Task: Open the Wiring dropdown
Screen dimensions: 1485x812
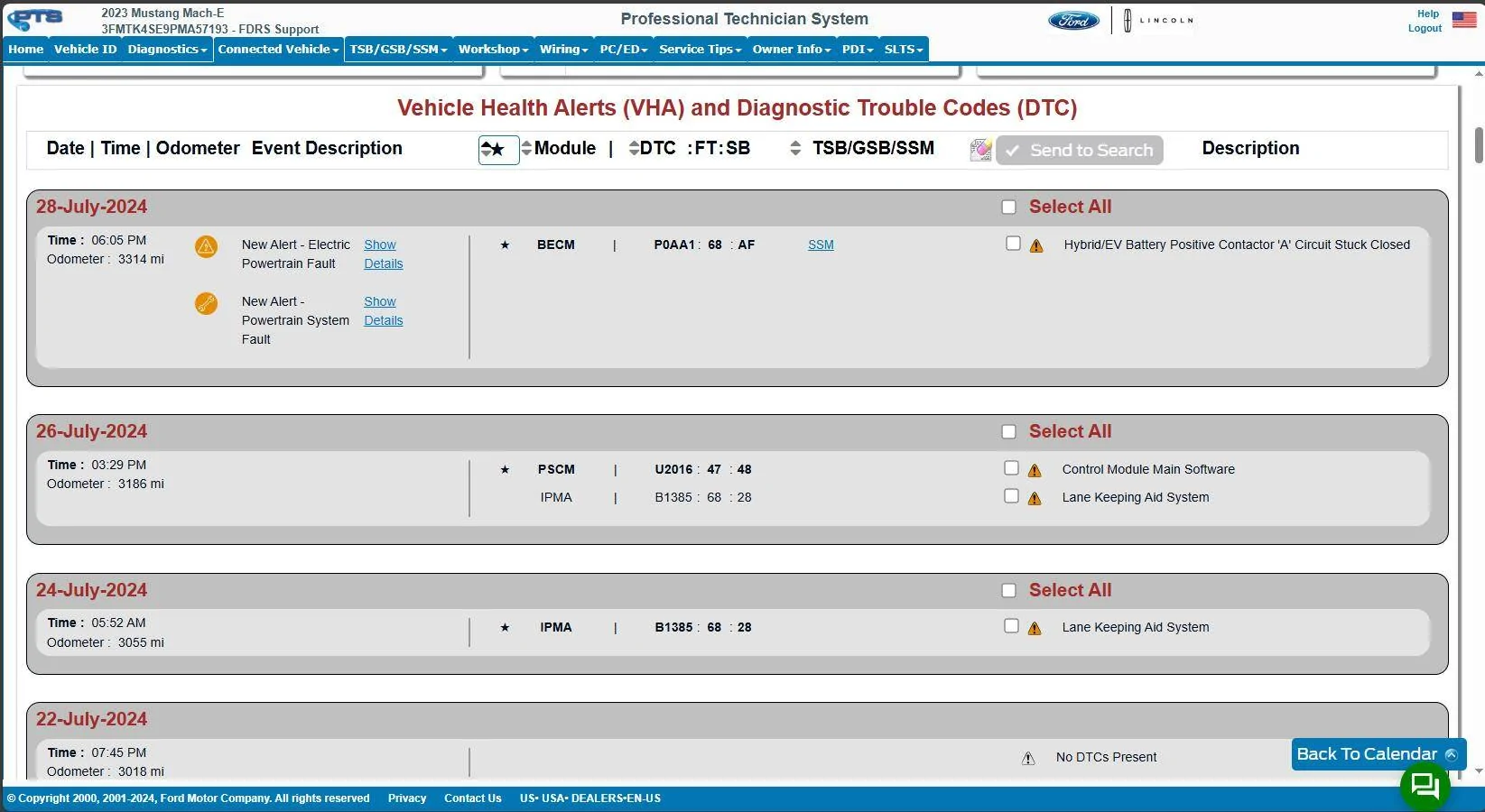Action: pyautogui.click(x=563, y=50)
